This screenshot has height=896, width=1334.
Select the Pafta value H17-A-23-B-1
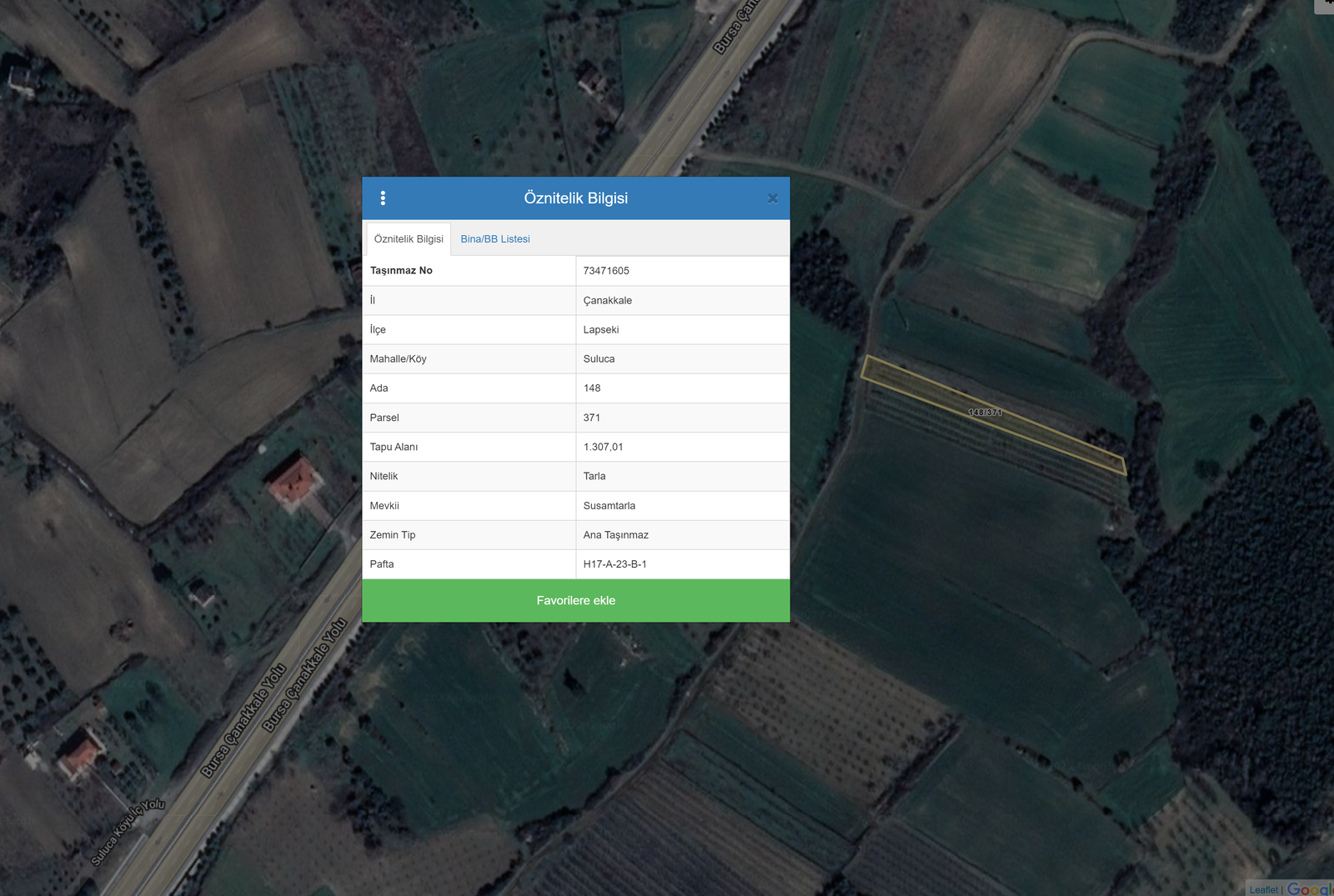614,564
